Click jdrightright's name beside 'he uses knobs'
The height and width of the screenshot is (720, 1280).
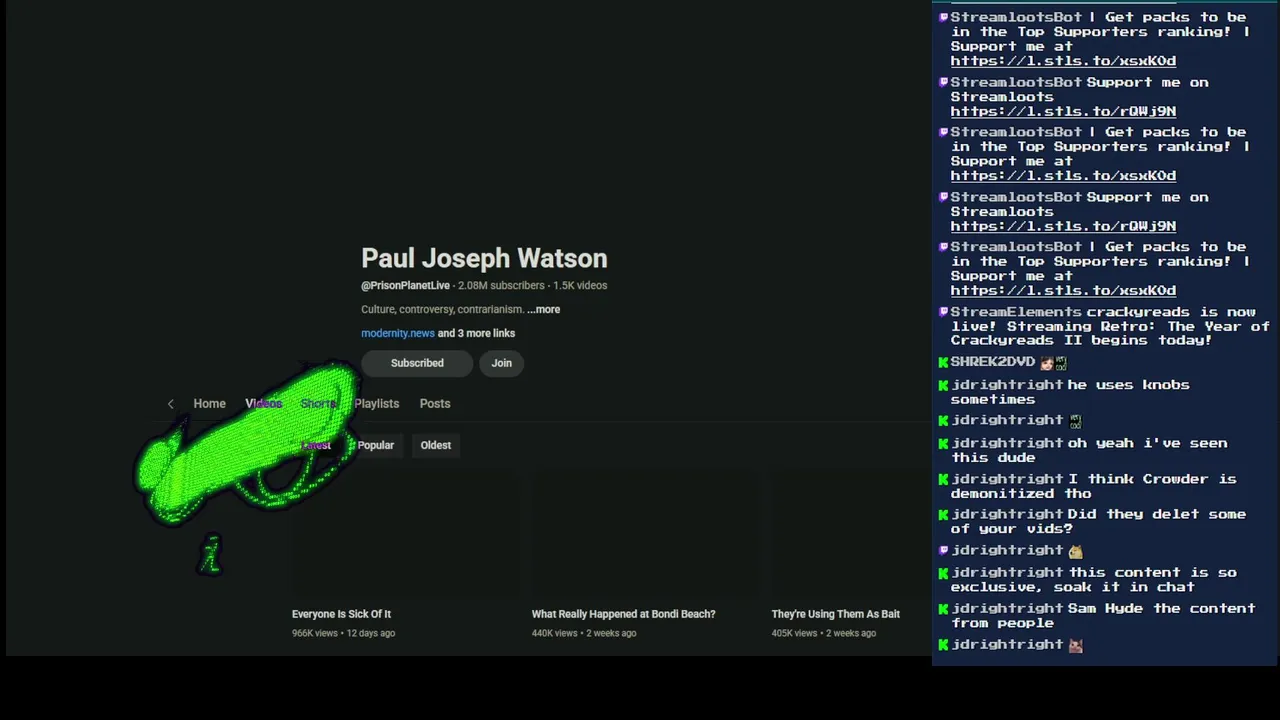pyautogui.click(x=1007, y=385)
